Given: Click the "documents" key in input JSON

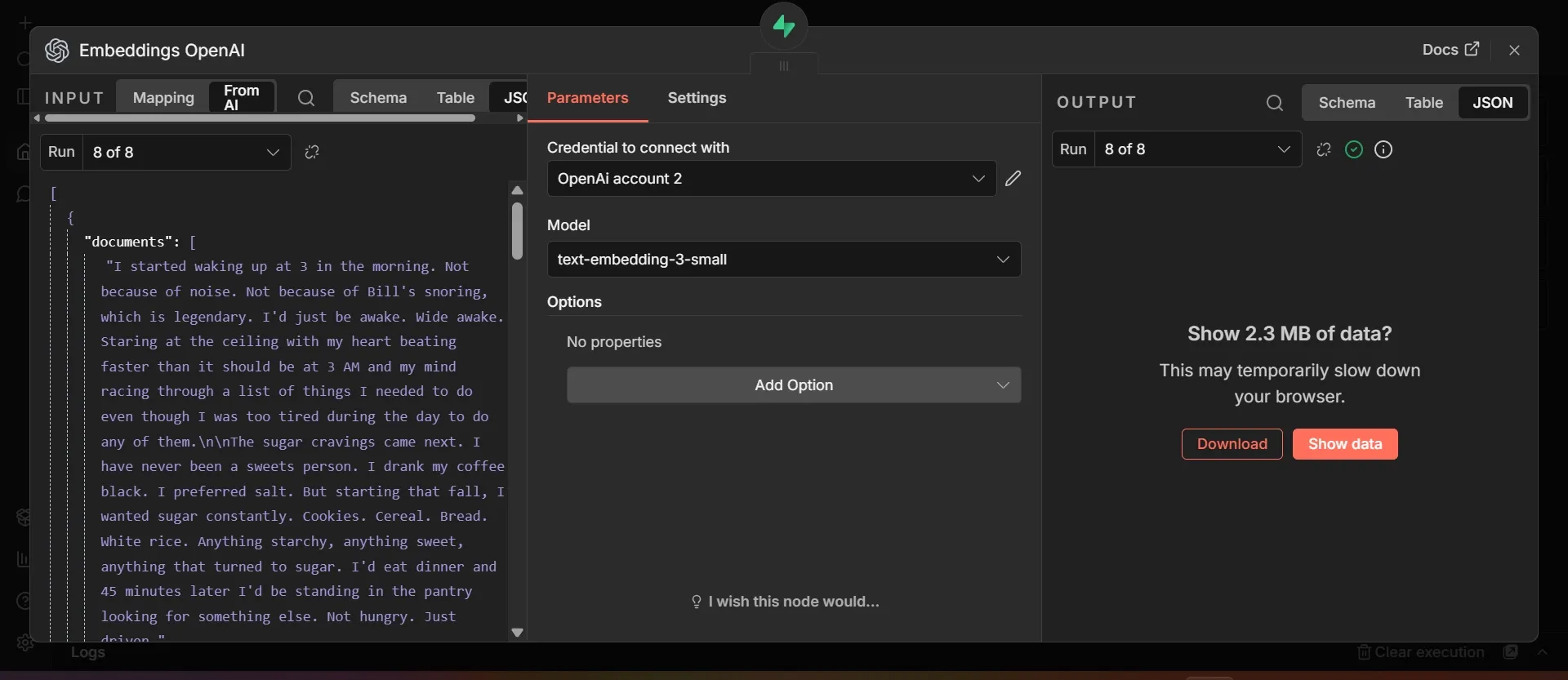Looking at the screenshot, I should click(127, 242).
